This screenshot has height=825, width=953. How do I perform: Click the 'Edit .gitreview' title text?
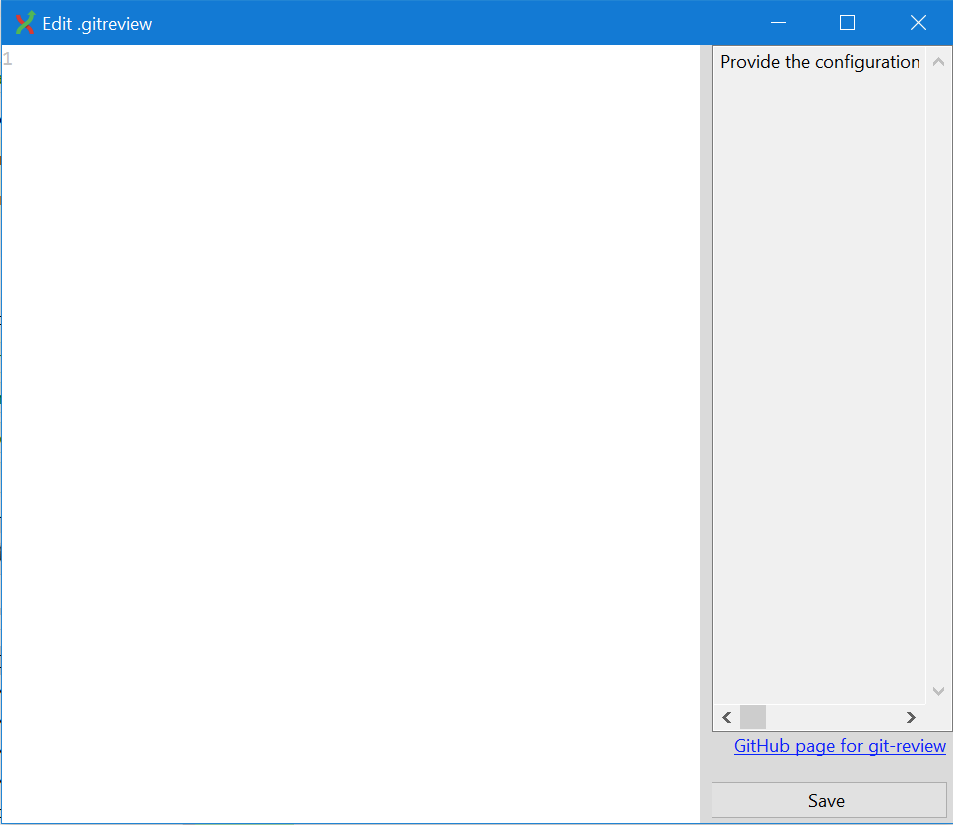pyautogui.click(x=96, y=22)
